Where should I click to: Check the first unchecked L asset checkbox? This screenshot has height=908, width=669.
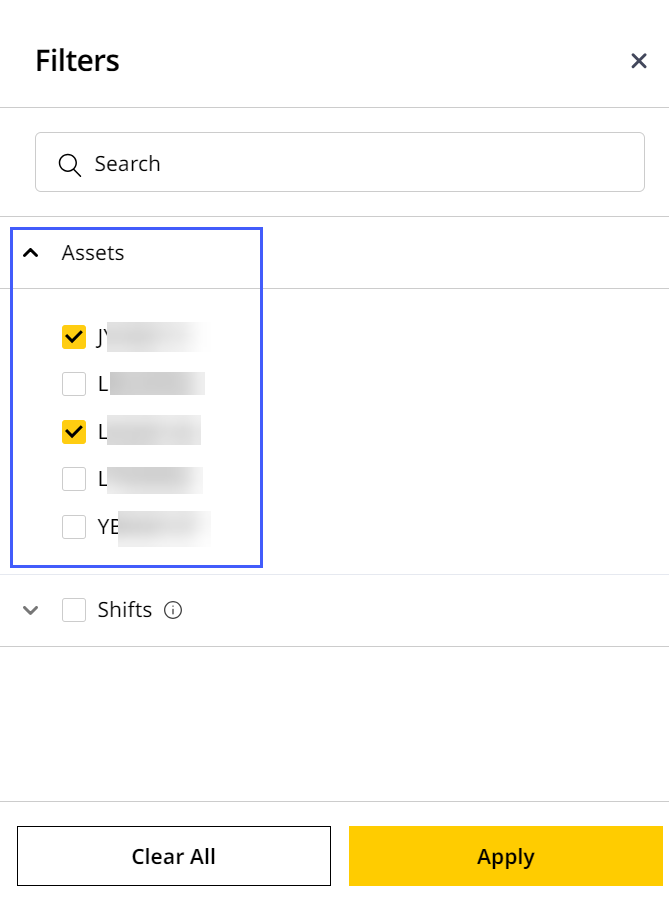coord(74,384)
